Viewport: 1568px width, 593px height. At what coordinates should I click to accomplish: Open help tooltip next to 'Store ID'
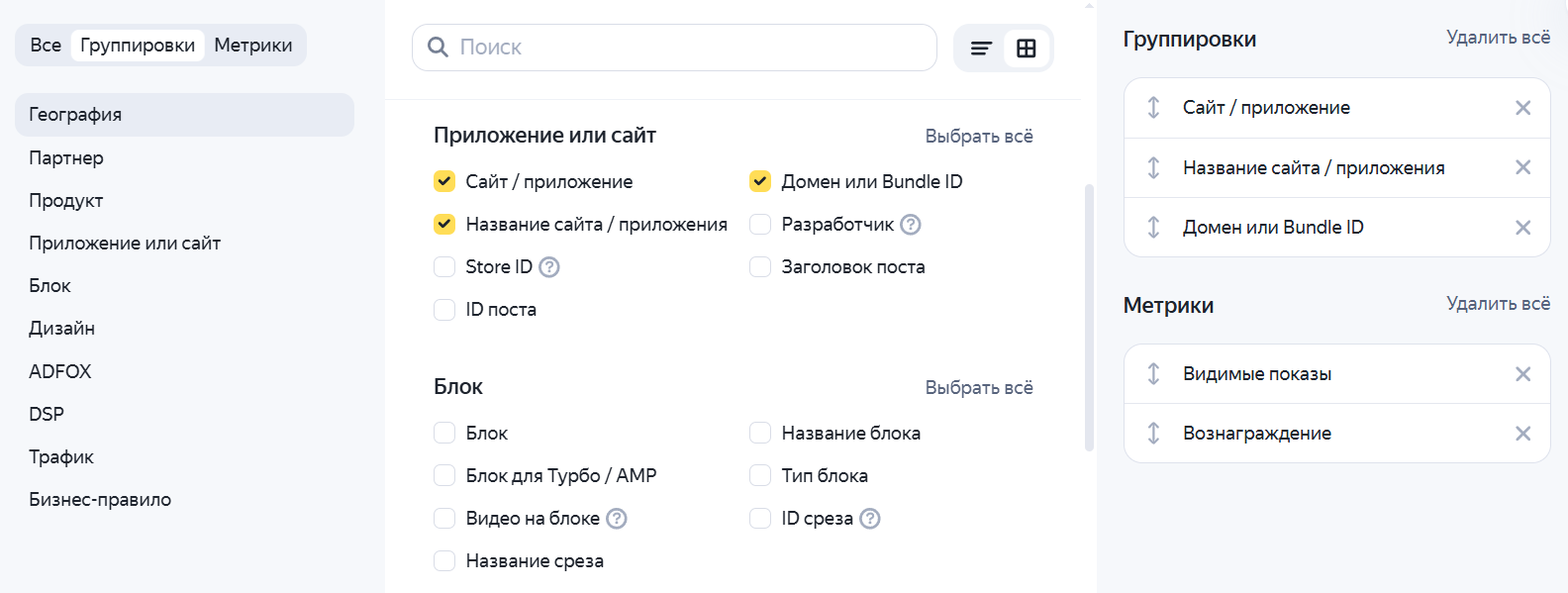click(549, 267)
